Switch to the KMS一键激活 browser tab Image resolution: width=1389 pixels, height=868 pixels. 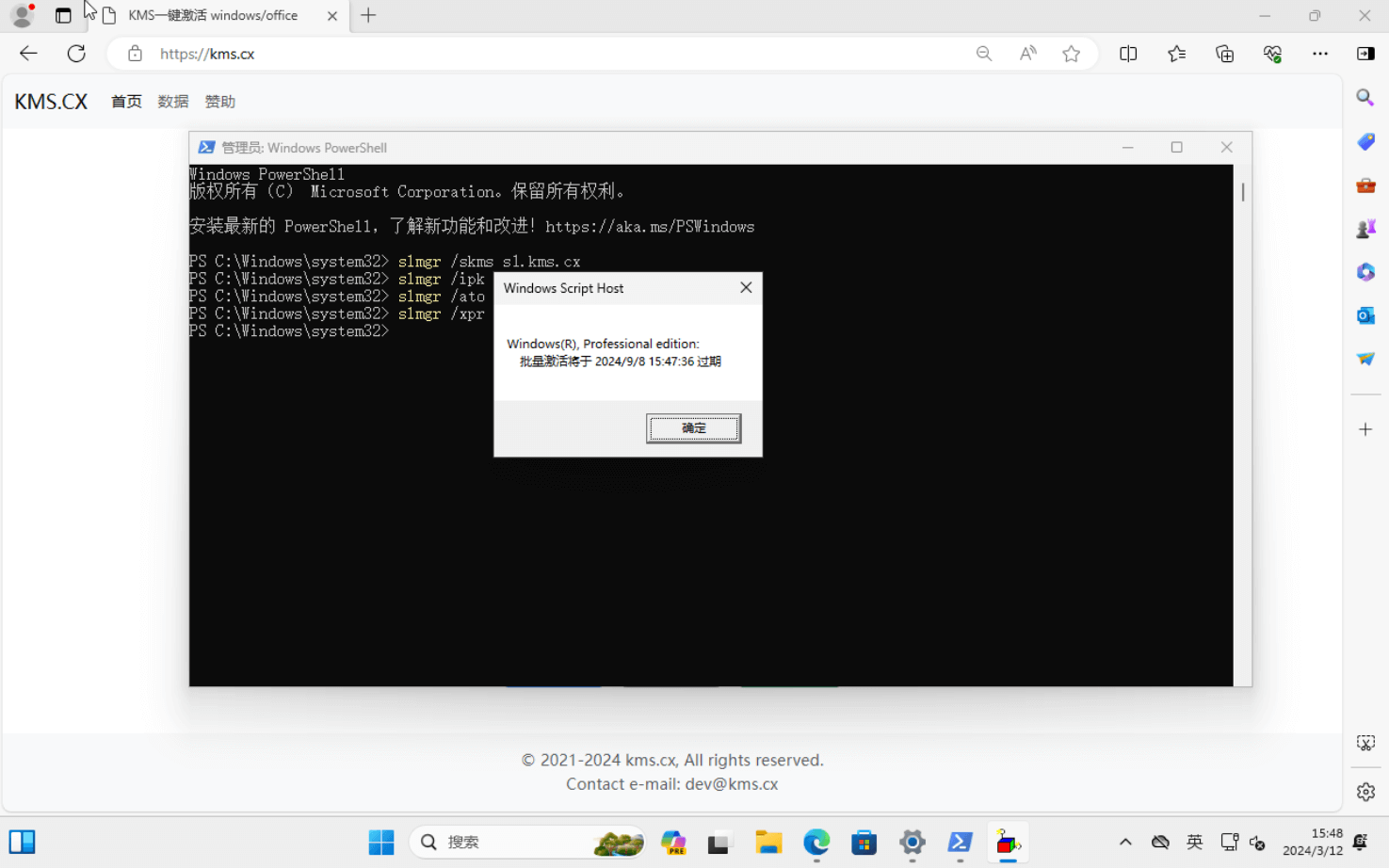[212, 15]
